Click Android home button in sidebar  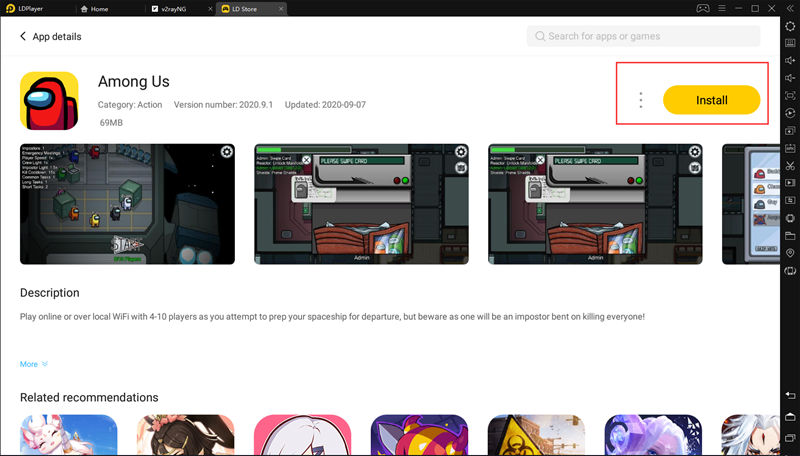click(x=790, y=417)
